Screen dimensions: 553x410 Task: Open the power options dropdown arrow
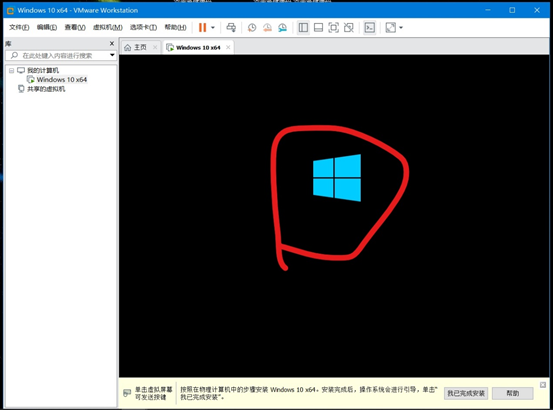(x=213, y=27)
